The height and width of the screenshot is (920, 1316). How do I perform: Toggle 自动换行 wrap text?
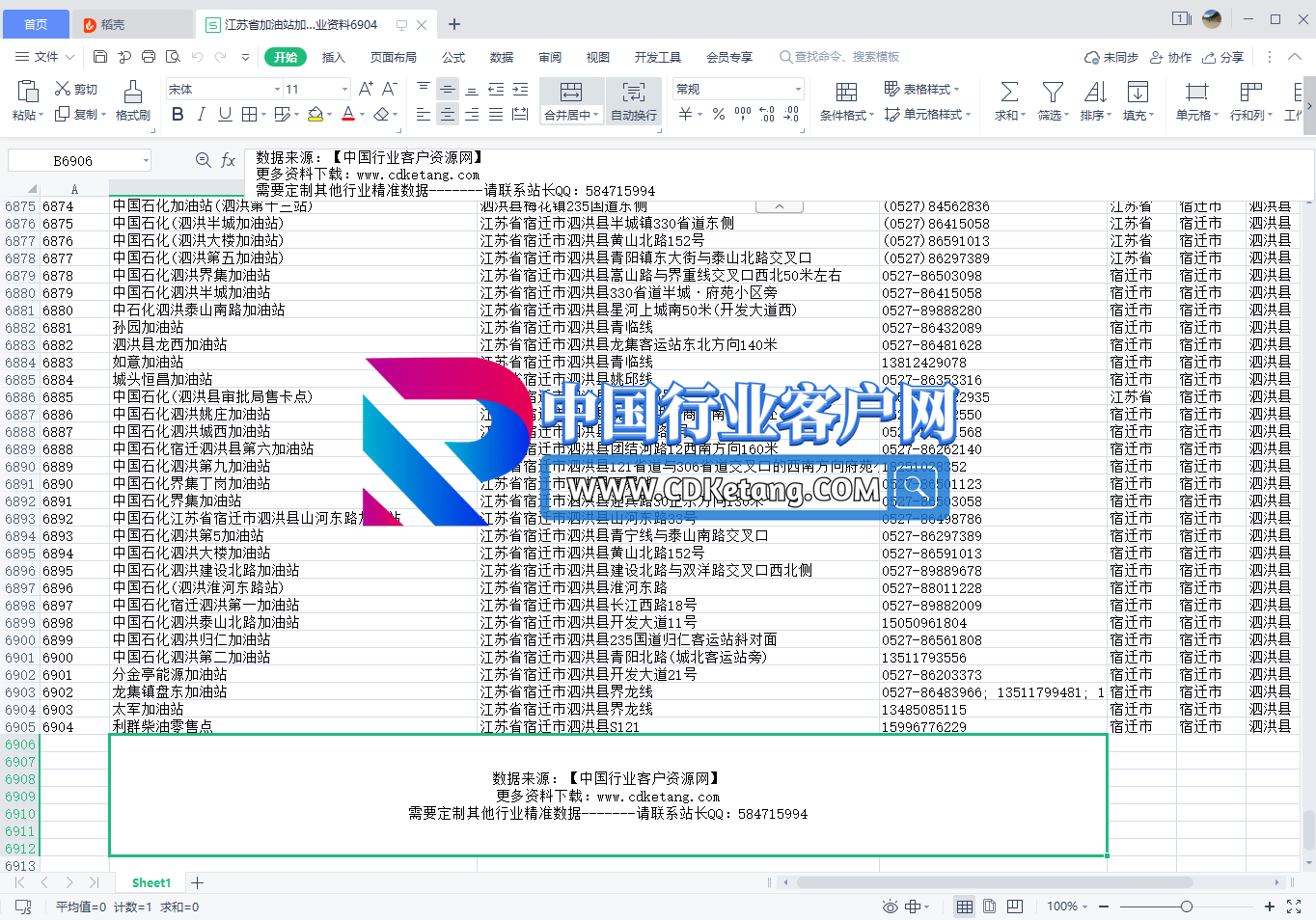pos(634,101)
